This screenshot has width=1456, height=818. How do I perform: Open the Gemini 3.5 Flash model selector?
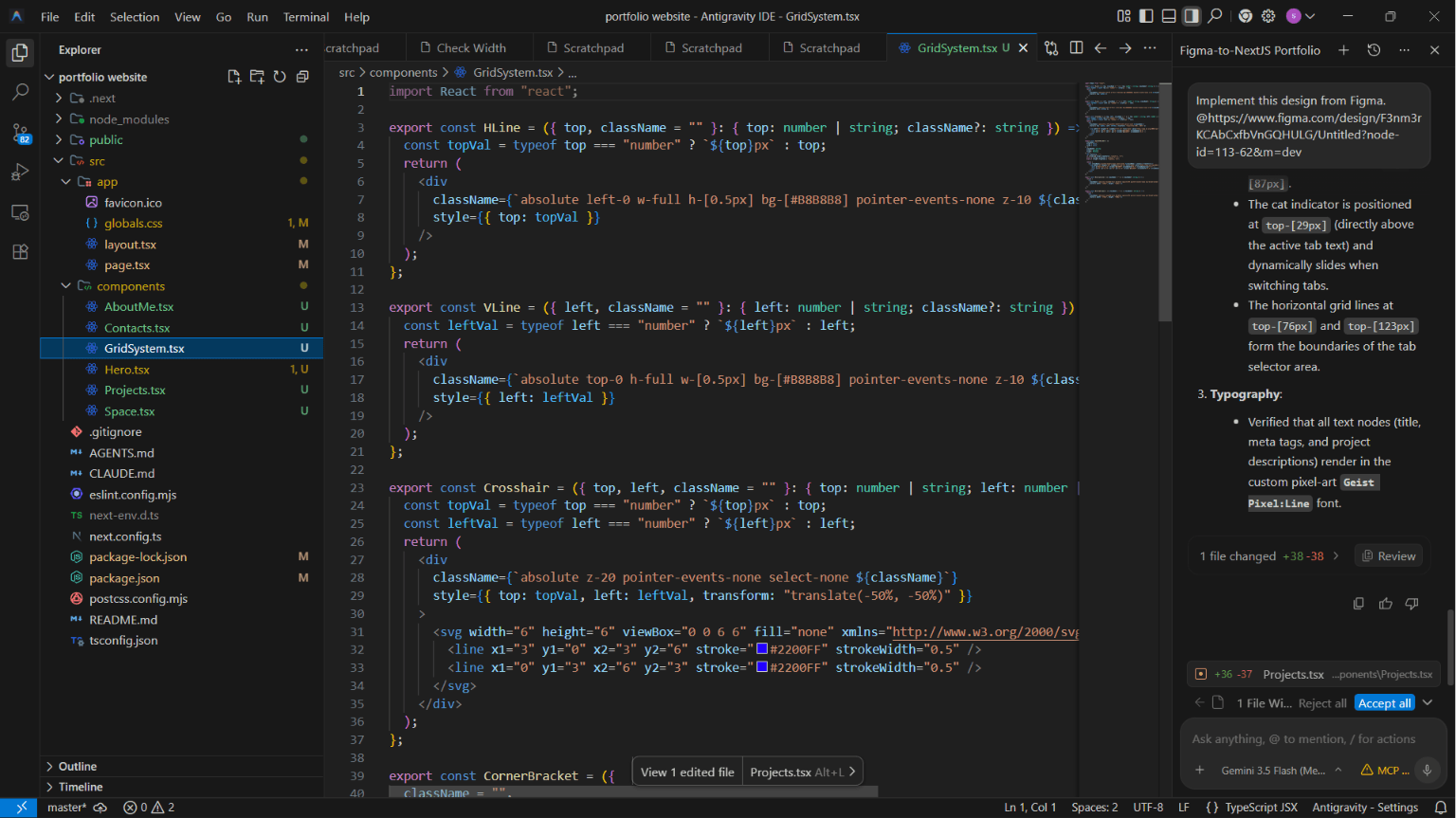point(1282,771)
